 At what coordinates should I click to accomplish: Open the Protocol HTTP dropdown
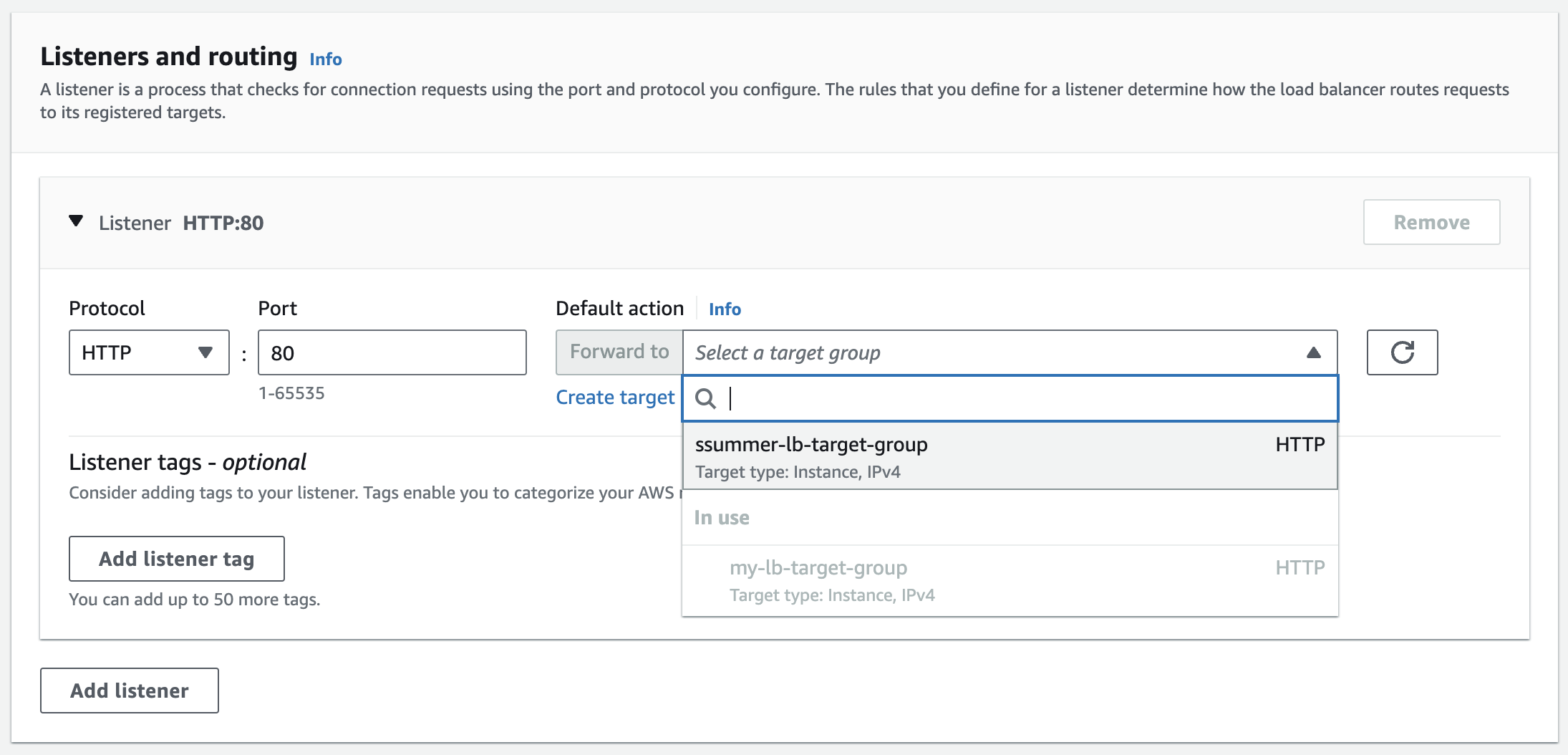[x=148, y=352]
